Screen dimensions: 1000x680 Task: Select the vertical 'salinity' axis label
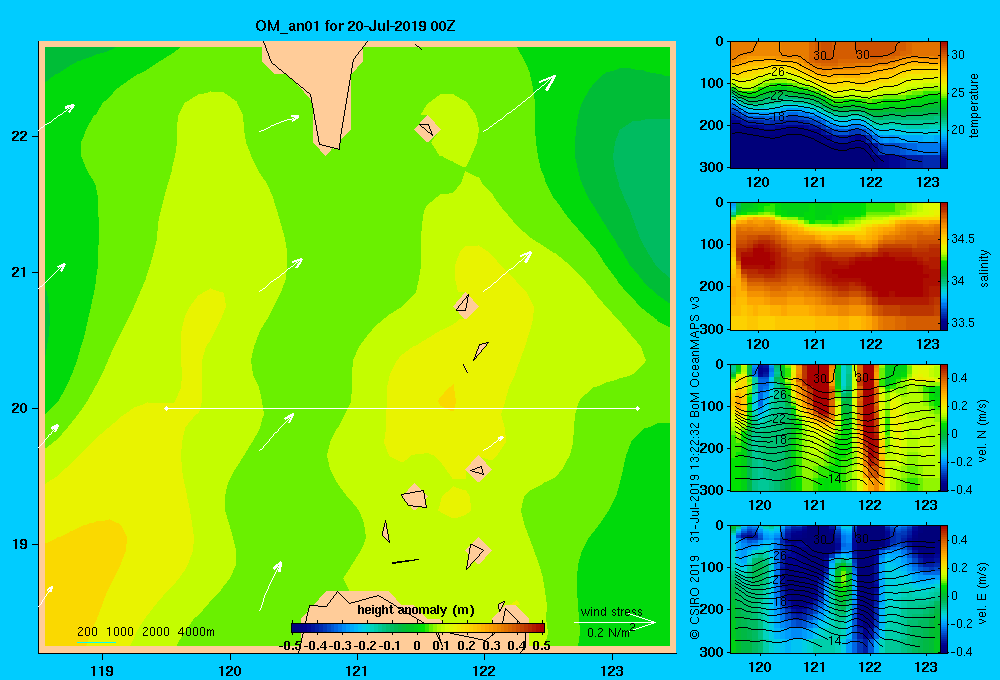pyautogui.click(x=984, y=268)
